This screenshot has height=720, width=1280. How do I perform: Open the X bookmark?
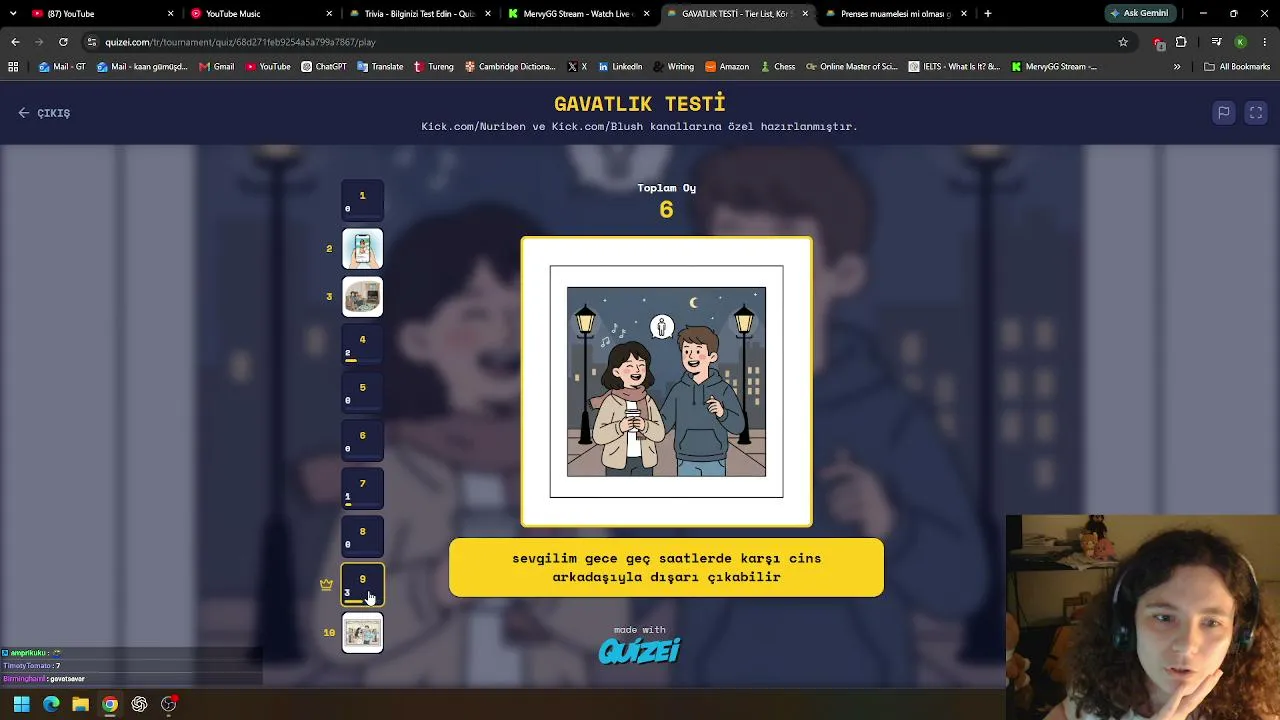coord(577,67)
